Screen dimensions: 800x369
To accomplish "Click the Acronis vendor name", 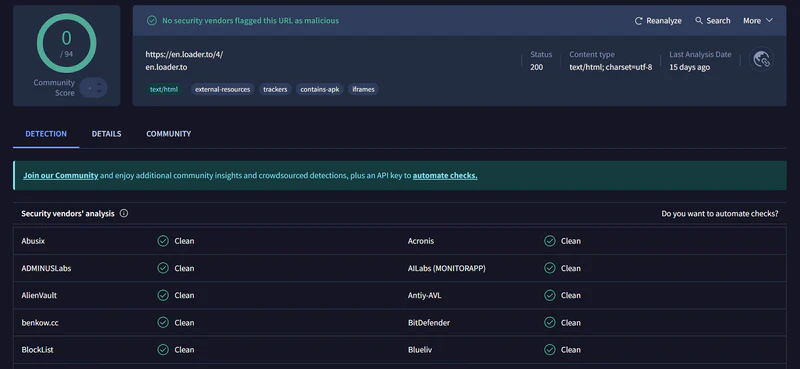I will [x=421, y=241].
